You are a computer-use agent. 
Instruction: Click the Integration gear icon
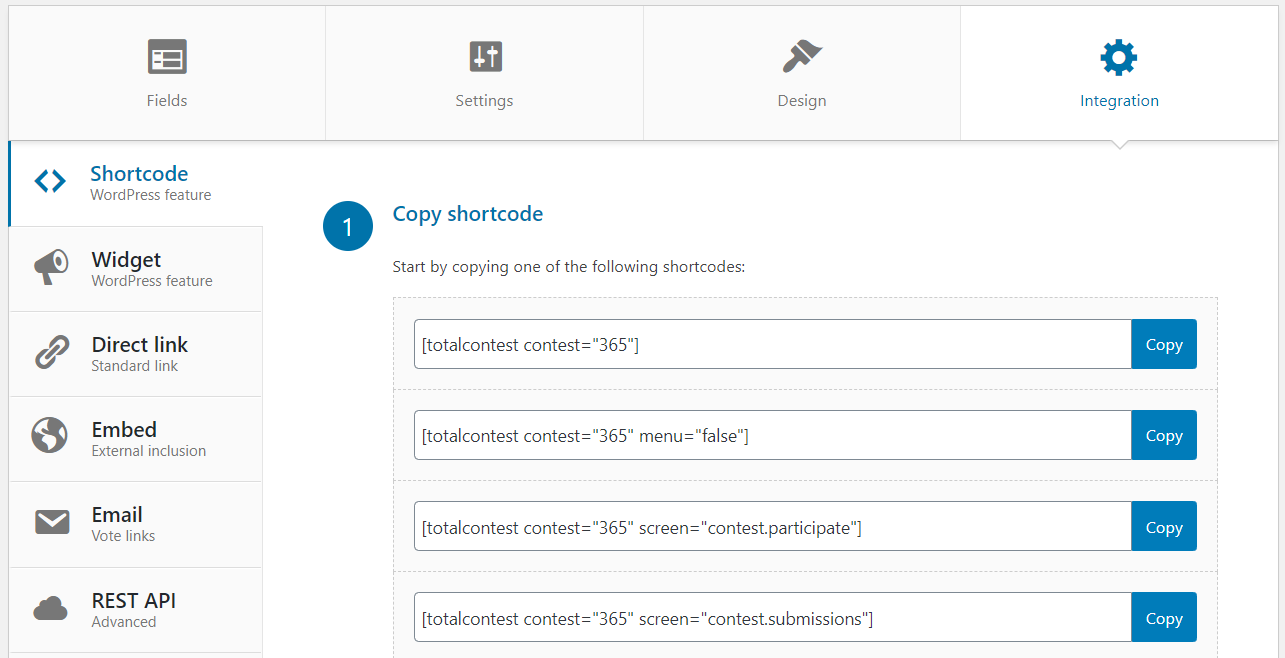[1119, 57]
